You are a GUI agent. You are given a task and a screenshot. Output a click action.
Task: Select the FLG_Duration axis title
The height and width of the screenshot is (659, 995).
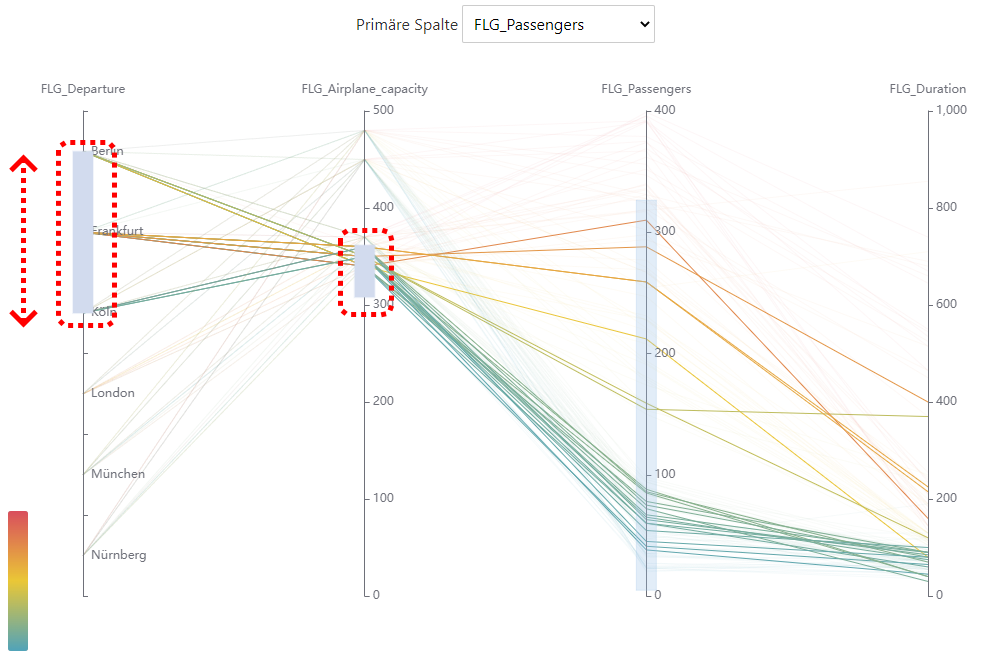pos(927,89)
